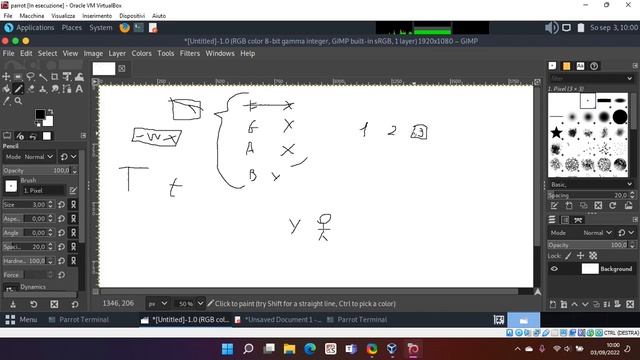Toggle link for brush Size
This screenshot has height=360, width=640.
click(73, 204)
